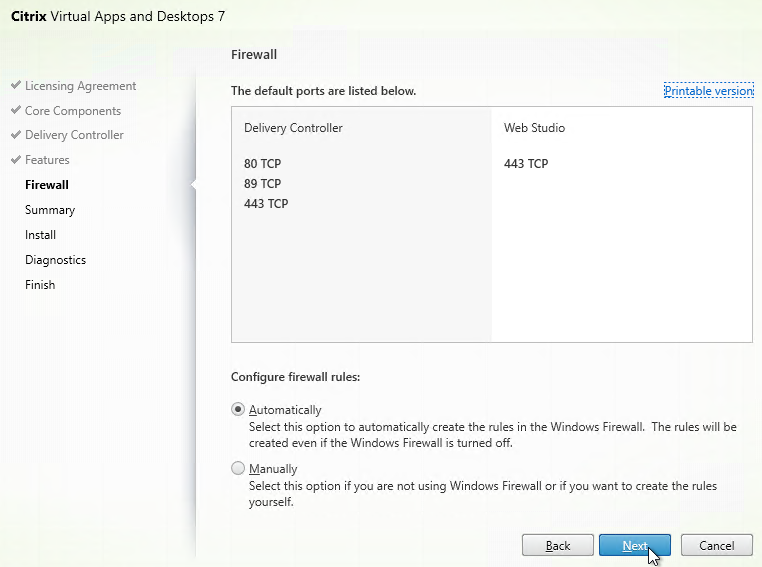Screen dimensions: 762x567
Task: Click the Citrix Virtual Apps and Desktops title
Action: click(x=118, y=16)
